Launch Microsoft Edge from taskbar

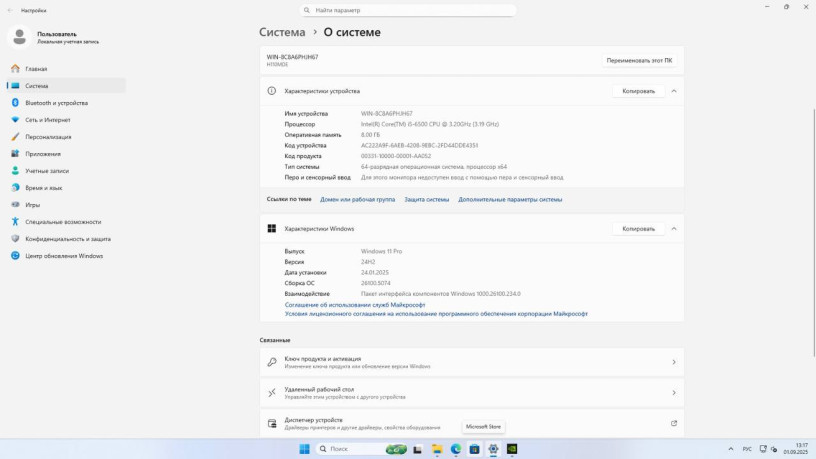pos(456,449)
